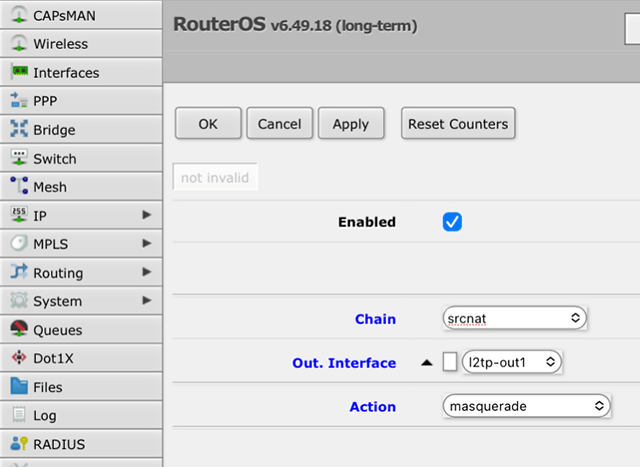Click the Queues sidebar icon
640x467 pixels.
pyautogui.click(x=19, y=329)
